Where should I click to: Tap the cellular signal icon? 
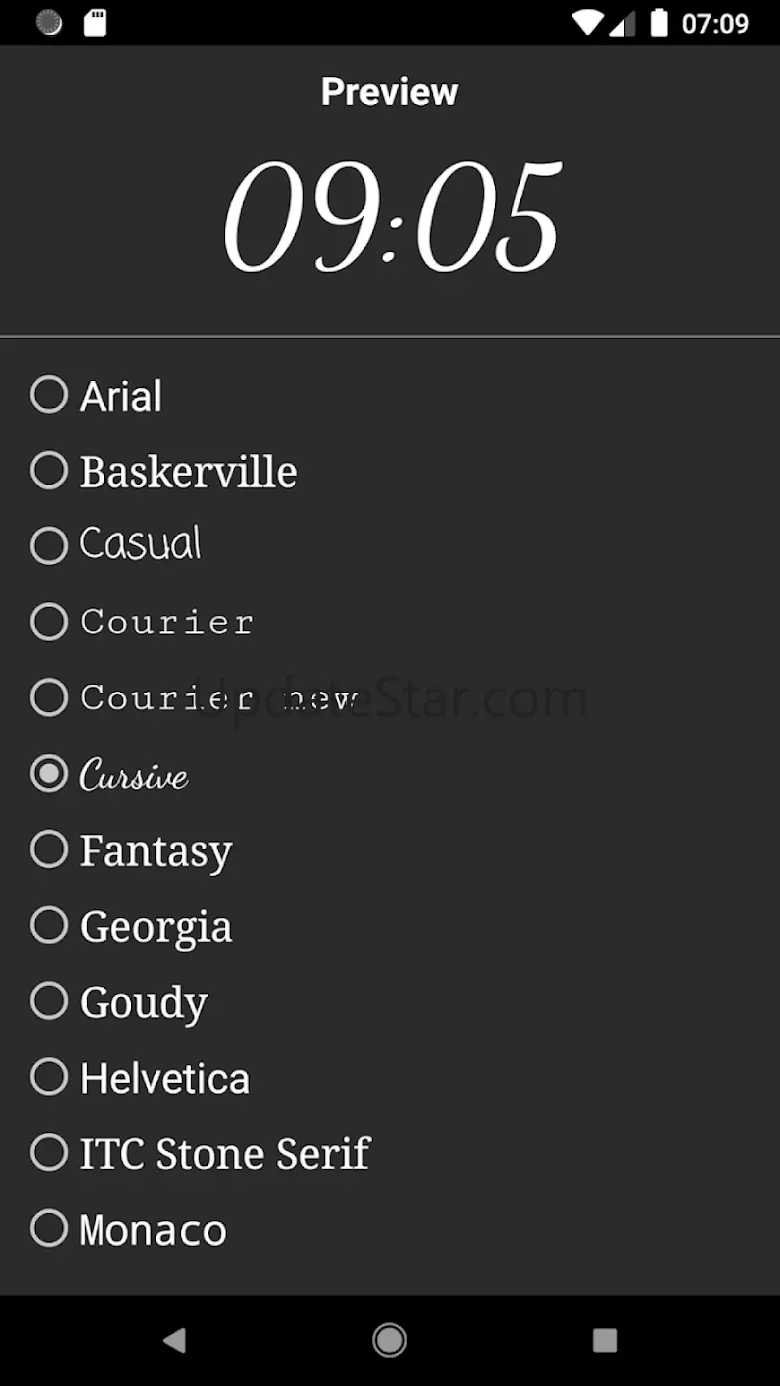(622, 22)
